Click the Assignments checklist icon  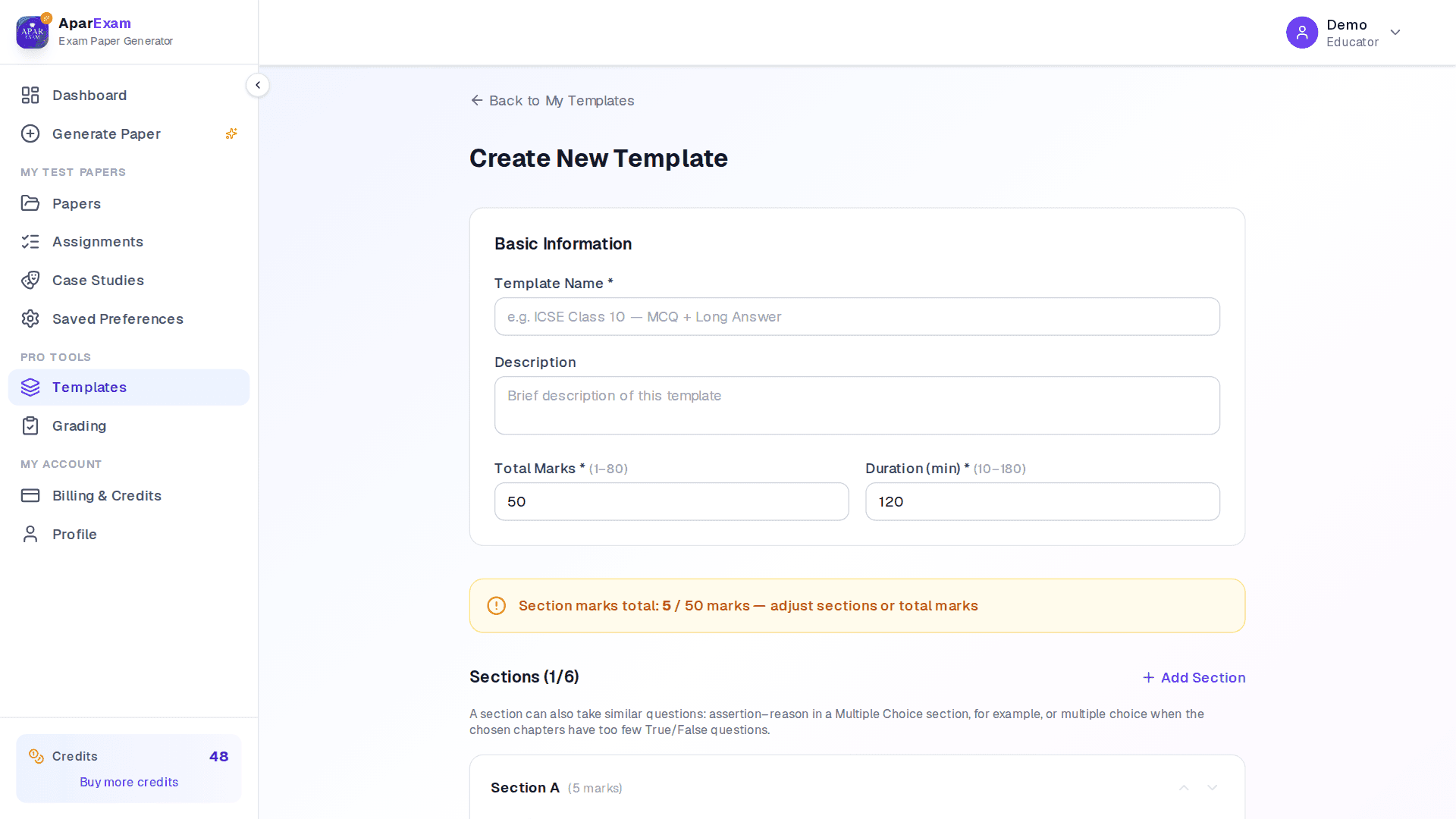(30, 241)
